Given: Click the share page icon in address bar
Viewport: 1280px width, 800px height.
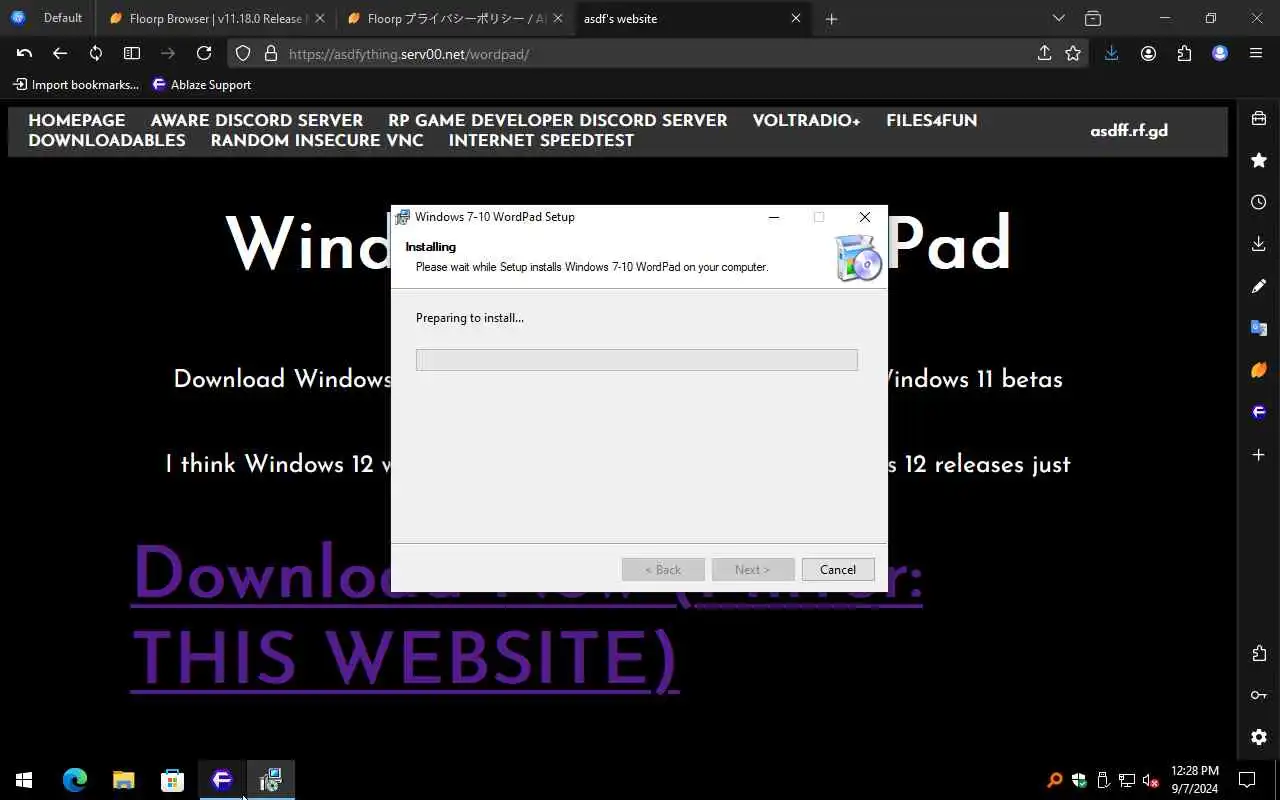Looking at the screenshot, I should pyautogui.click(x=1044, y=54).
